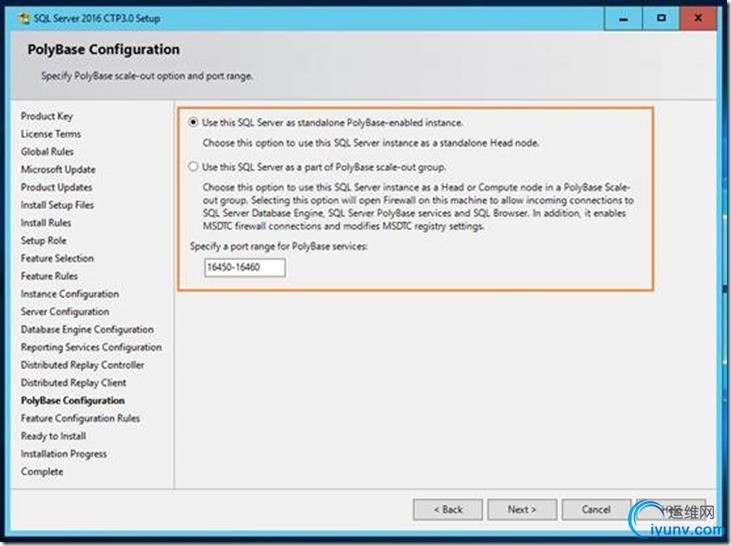Proceed with the Next button
This screenshot has height=546, width=731.
pos(522,510)
